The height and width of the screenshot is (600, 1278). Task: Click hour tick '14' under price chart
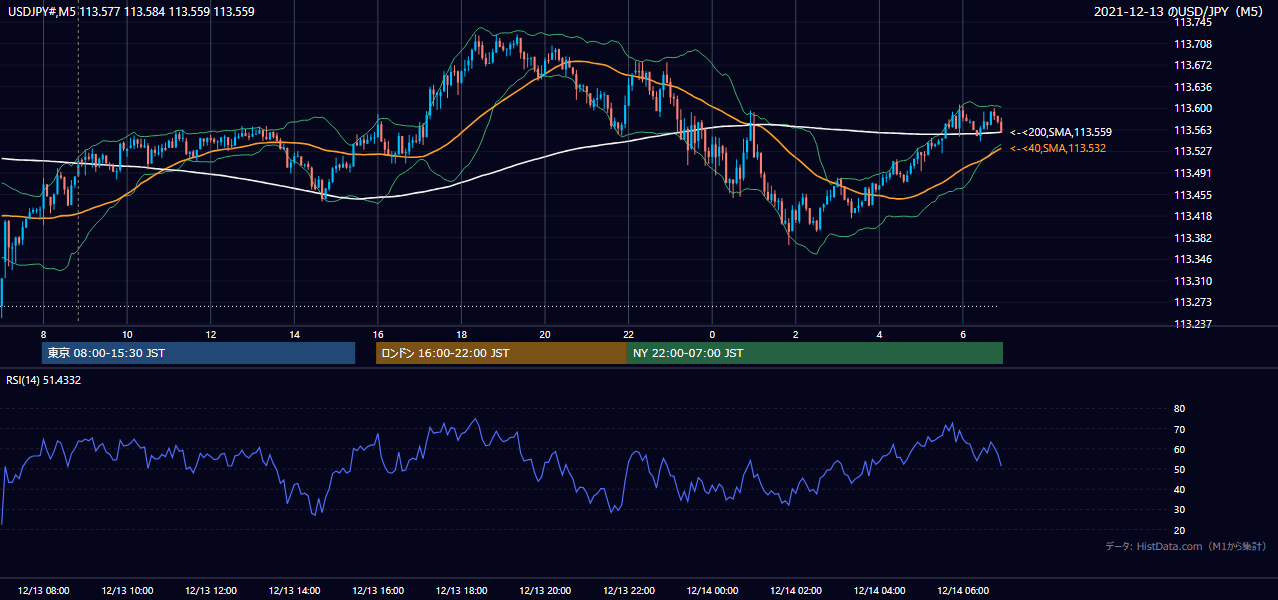(294, 334)
